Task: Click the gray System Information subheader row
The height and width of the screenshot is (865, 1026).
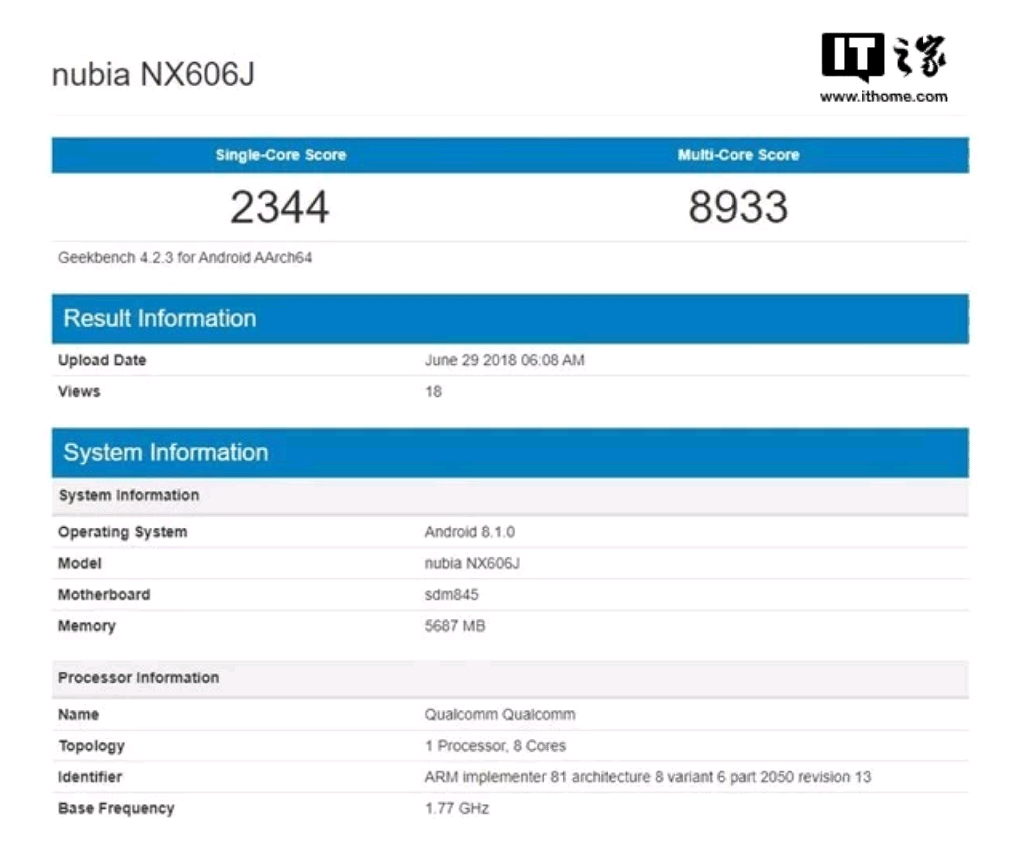Action: click(510, 495)
